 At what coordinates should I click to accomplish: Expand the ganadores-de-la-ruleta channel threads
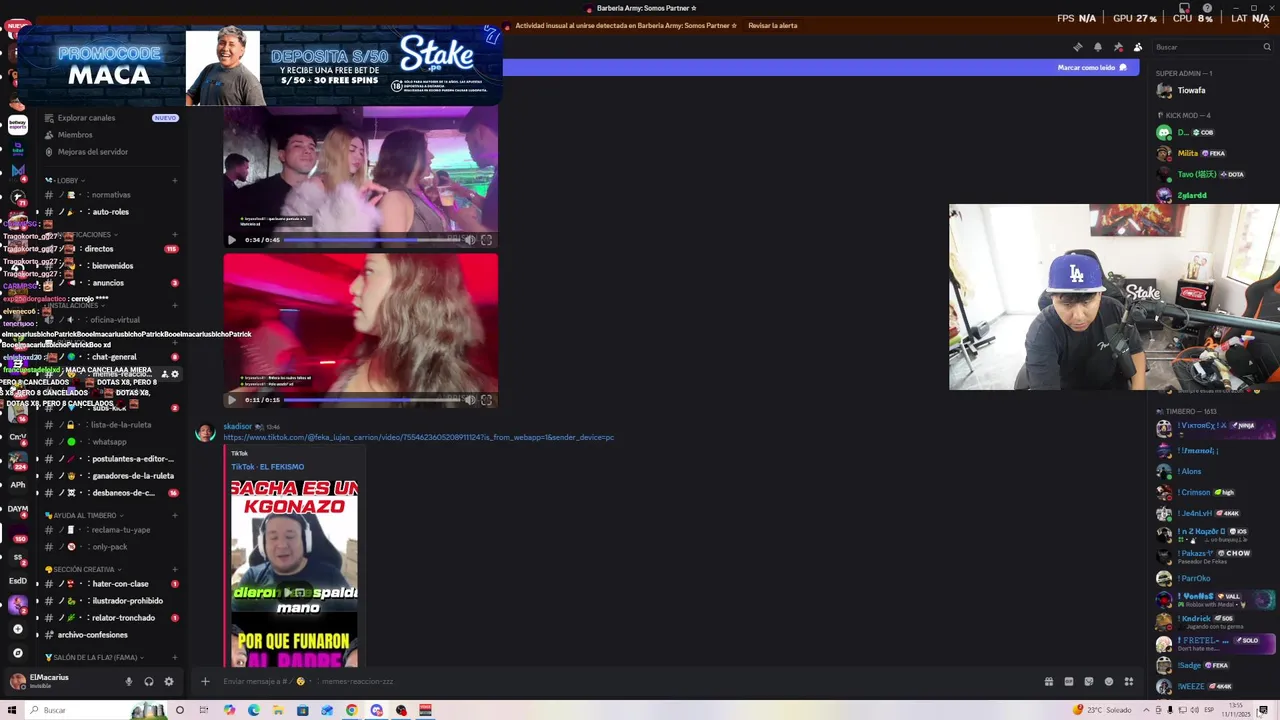click(x=37, y=476)
